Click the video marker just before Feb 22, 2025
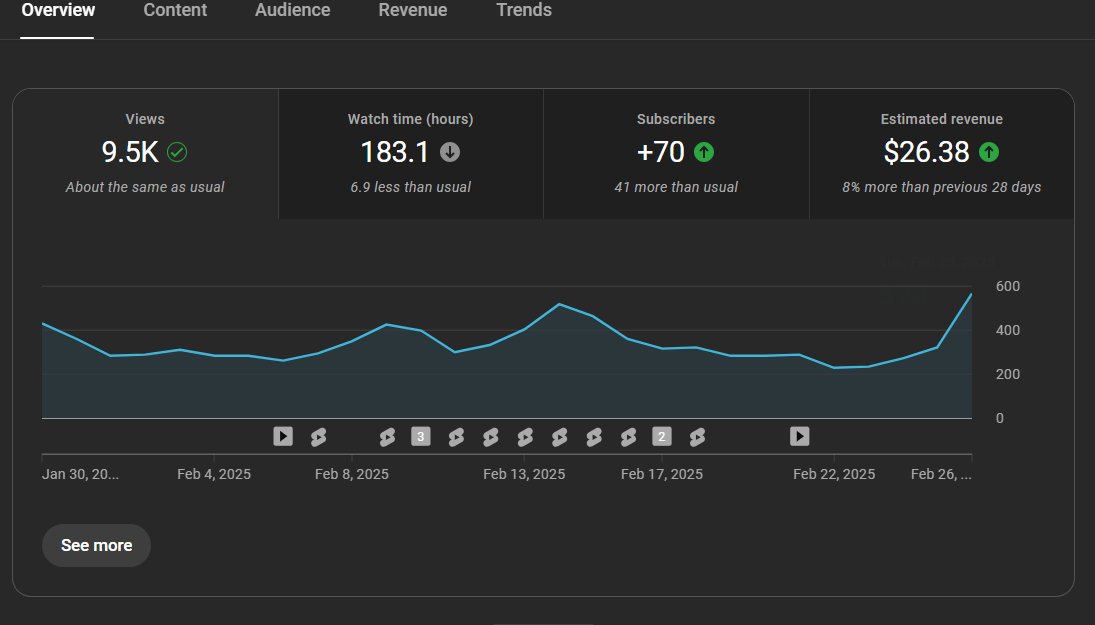This screenshot has height=625, width=1095. [800, 436]
